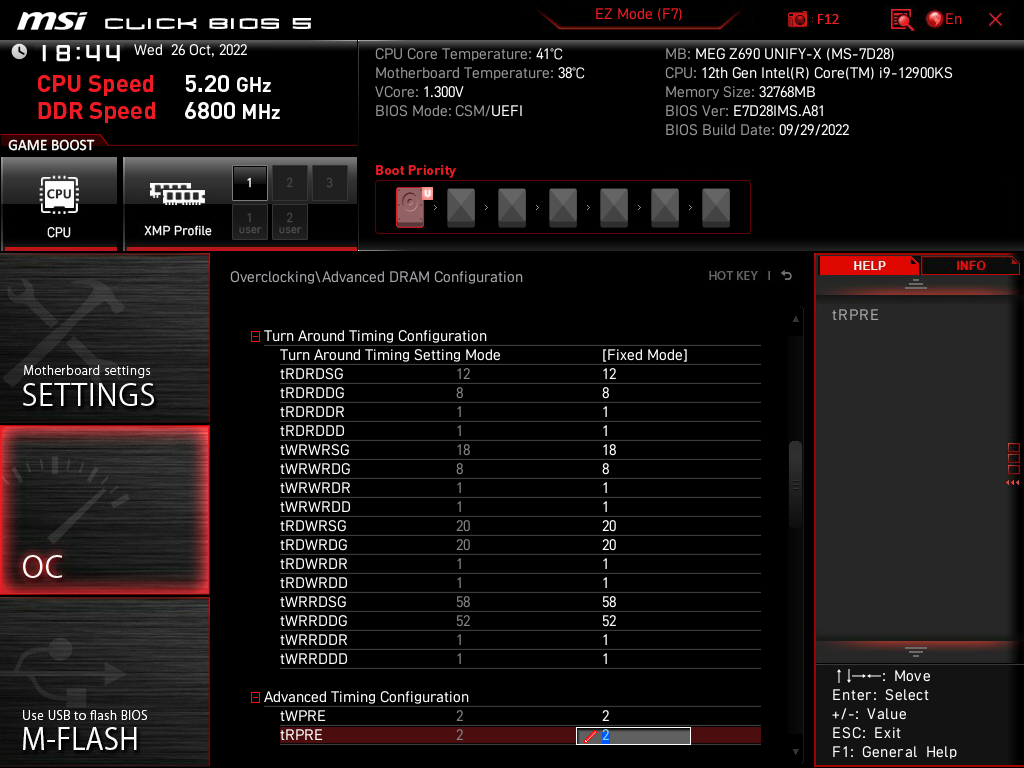The image size is (1024, 768).
Task: Select the tWRWRDD row
Action: coord(520,507)
